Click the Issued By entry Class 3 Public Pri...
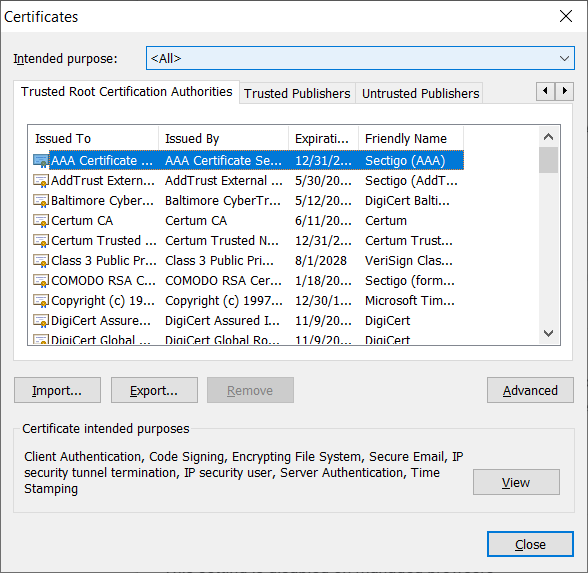 click(x=219, y=261)
